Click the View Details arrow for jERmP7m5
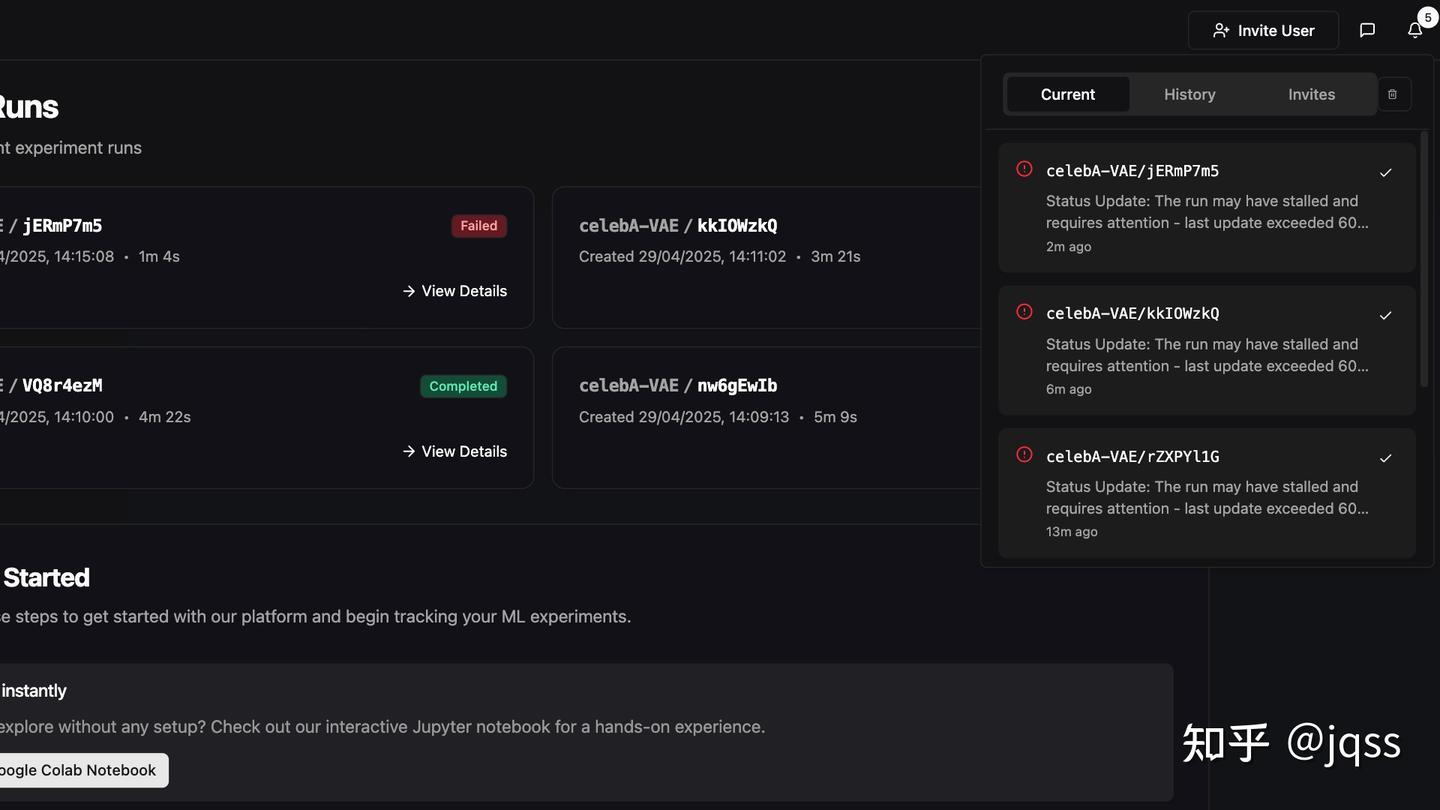 click(453, 290)
